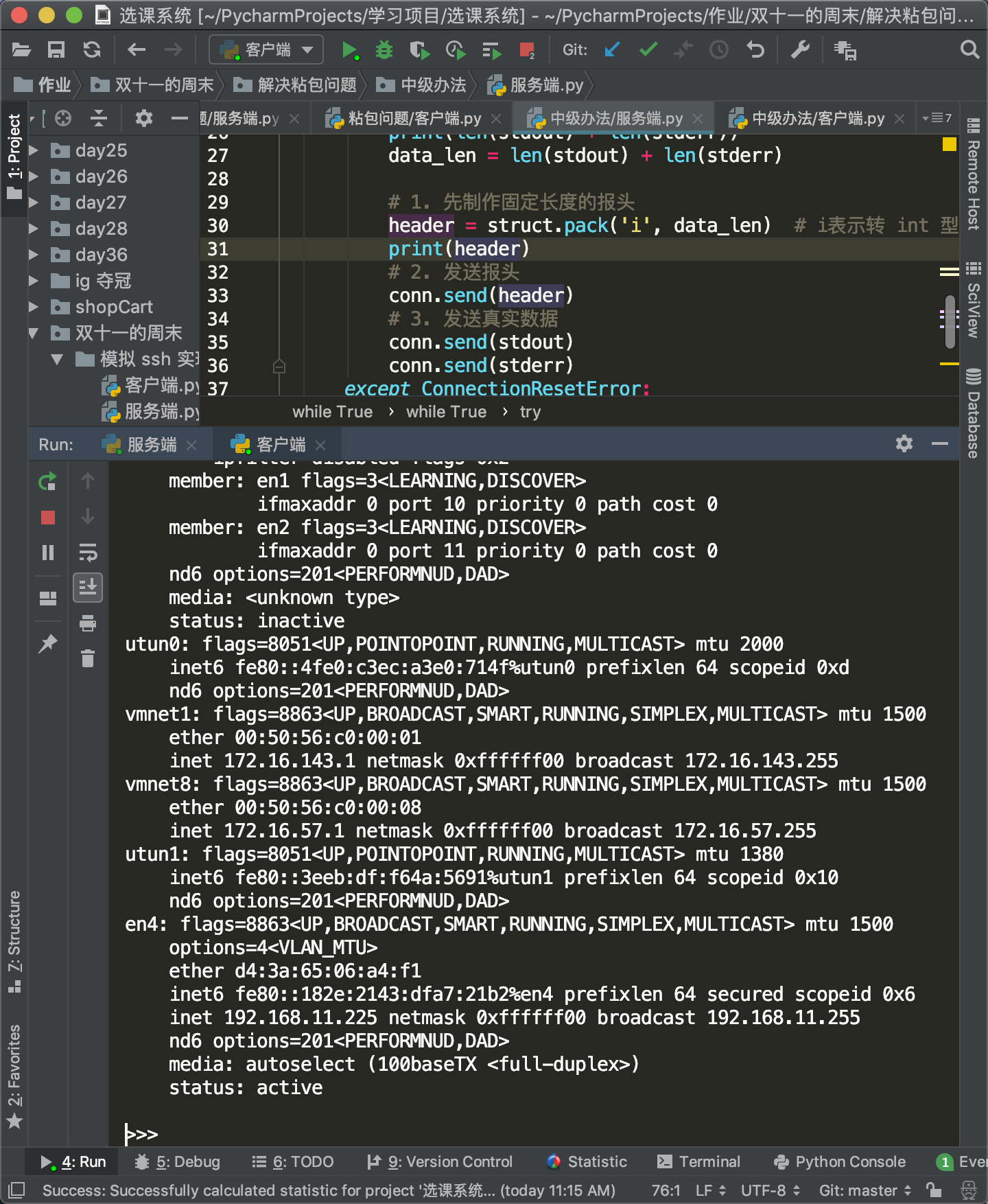Click the red Stop button in toolbar
Viewport: 988px width, 1204px height.
[527, 50]
